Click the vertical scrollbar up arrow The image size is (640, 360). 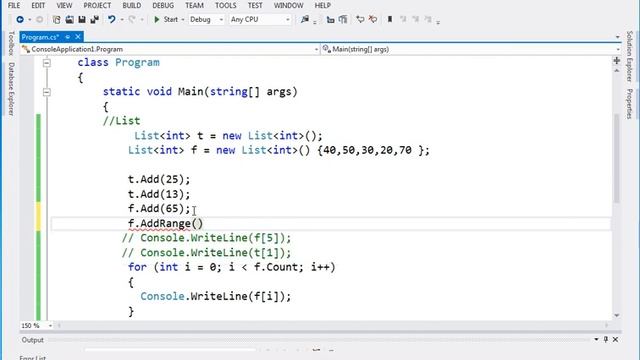tap(616, 71)
